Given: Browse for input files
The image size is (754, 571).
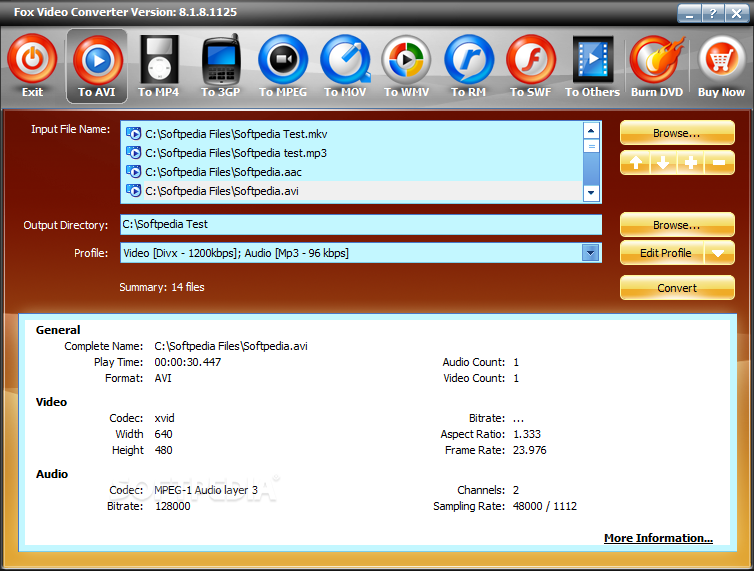Looking at the screenshot, I should pyautogui.click(x=677, y=133).
